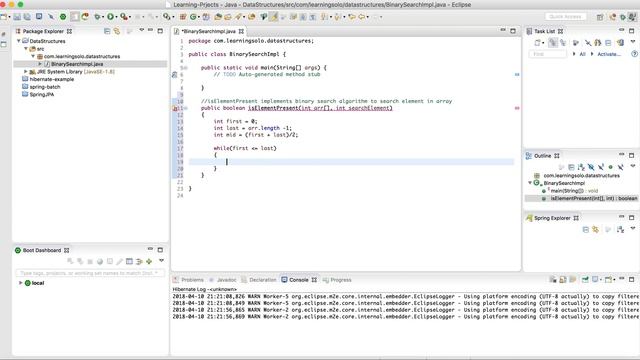The width and height of the screenshot is (640, 360).
Task: Click the Task List help question icon
Action: (x=634, y=54)
